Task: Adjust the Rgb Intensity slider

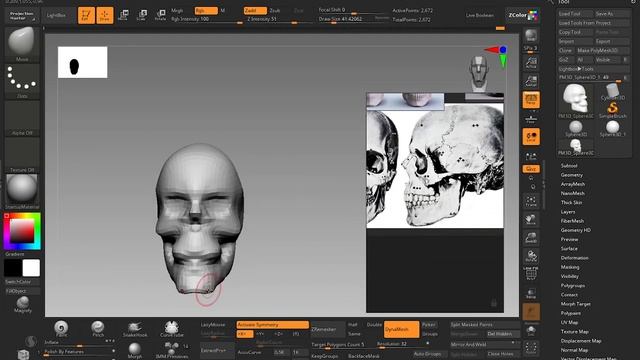Action: [x=207, y=20]
